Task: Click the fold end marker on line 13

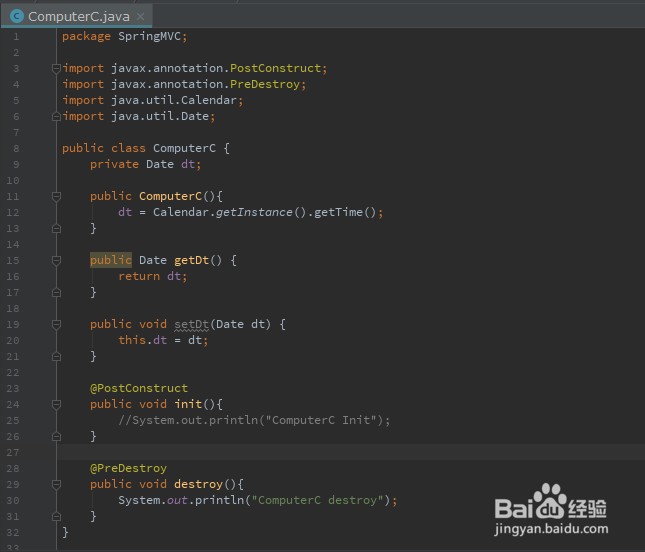Action: click(57, 229)
